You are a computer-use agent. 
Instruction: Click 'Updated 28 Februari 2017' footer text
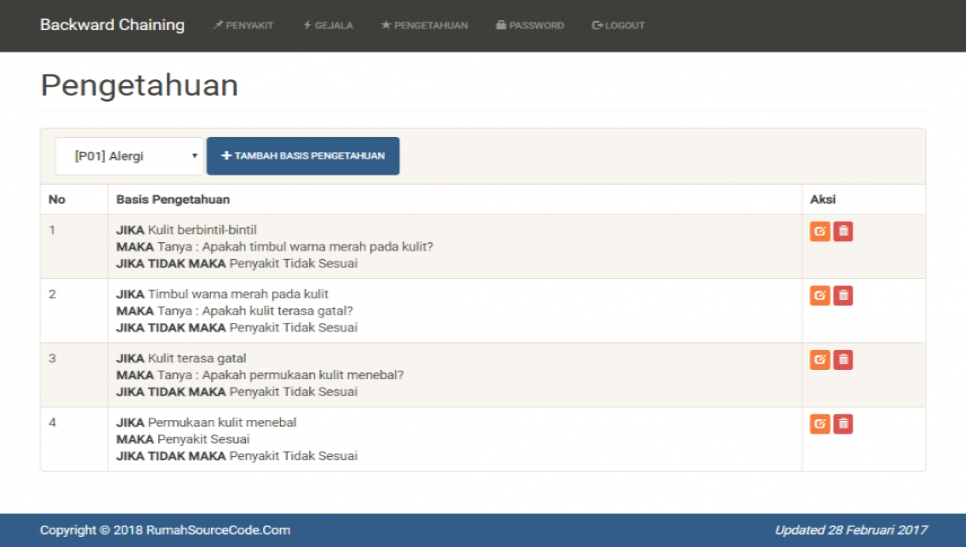pos(851,530)
